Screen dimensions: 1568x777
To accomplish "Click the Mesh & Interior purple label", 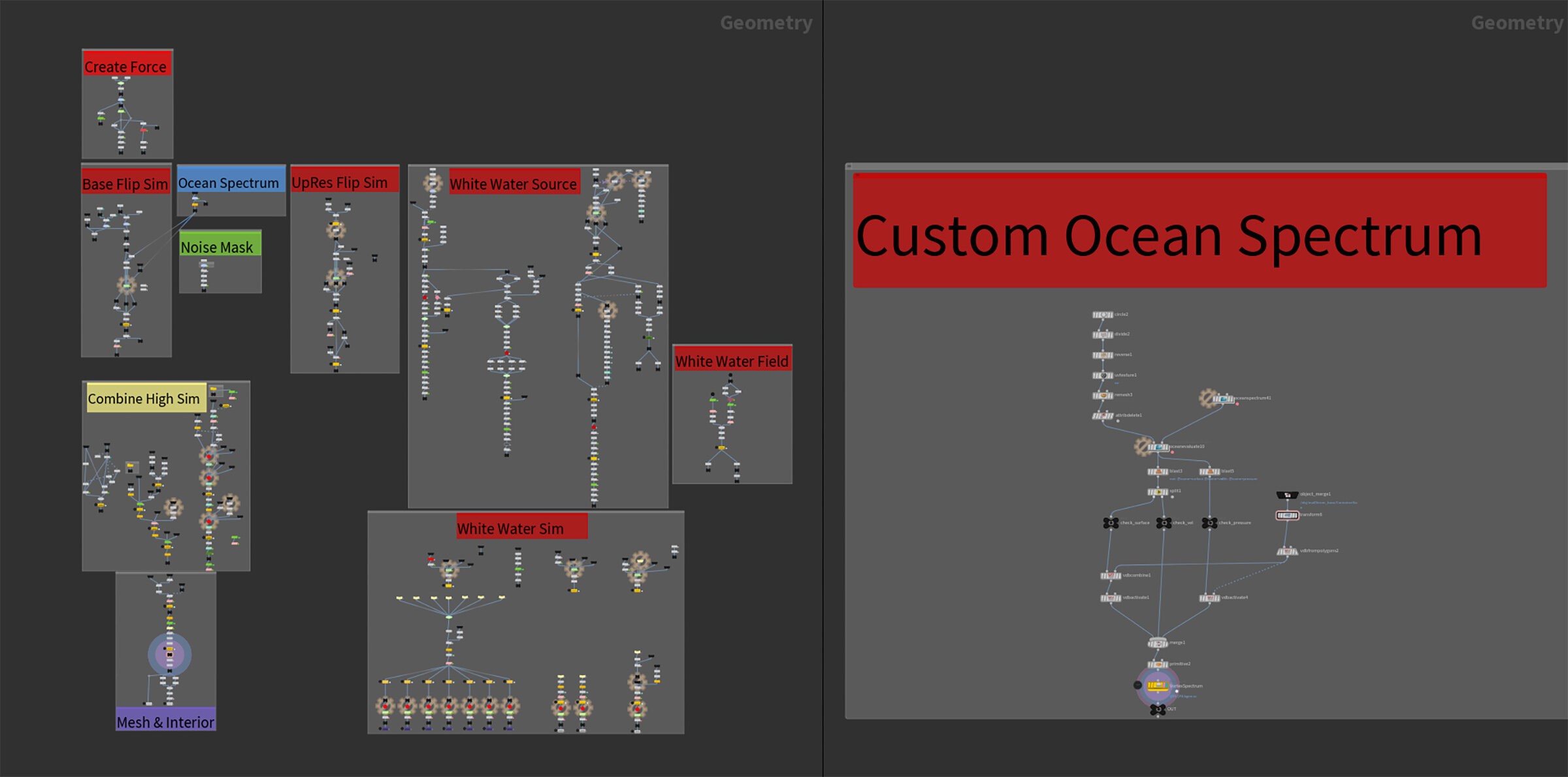I will (165, 722).
